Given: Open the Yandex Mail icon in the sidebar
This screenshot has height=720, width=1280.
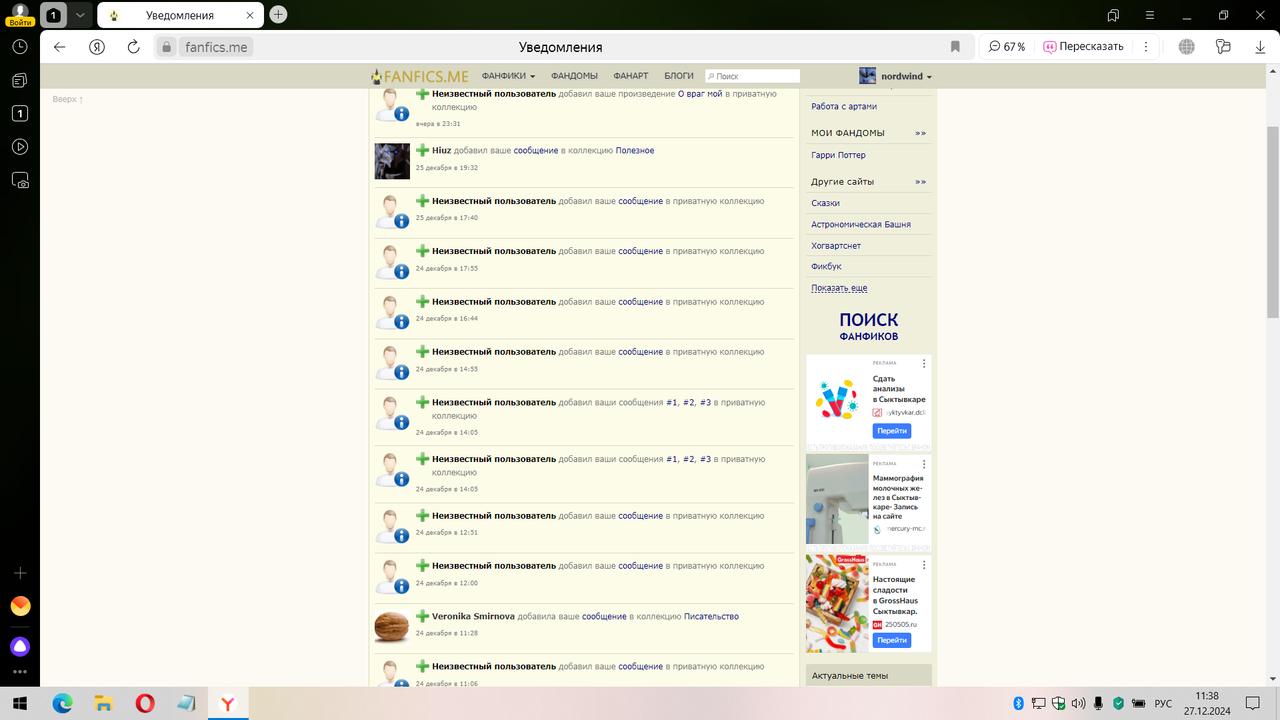Looking at the screenshot, I should 20,606.
